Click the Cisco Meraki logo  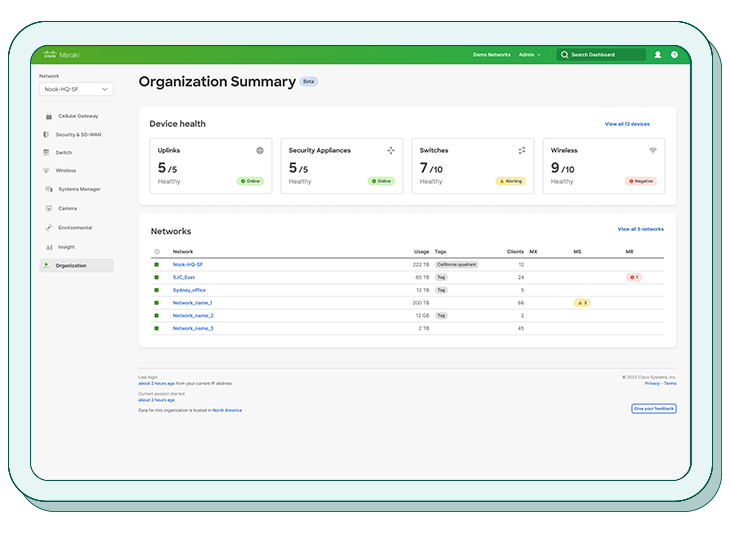(61, 54)
